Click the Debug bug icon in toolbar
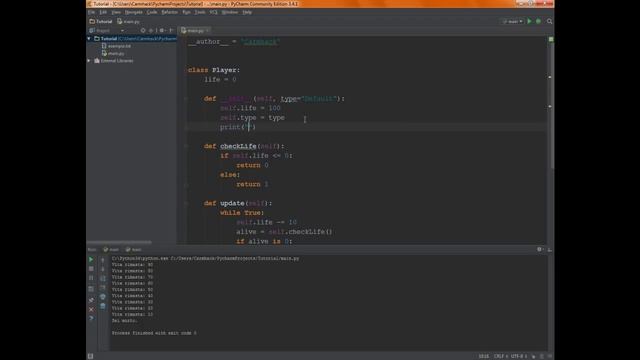 [x=539, y=21]
